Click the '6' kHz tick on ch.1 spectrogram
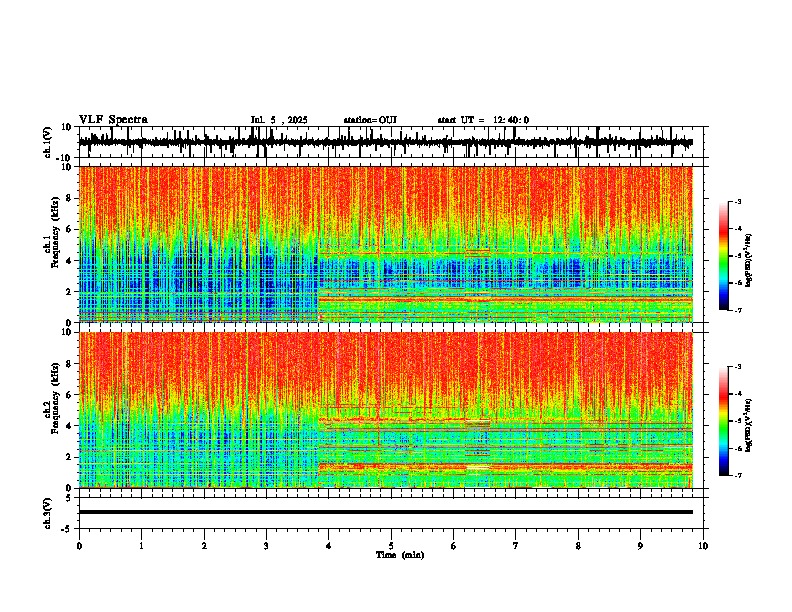 point(70,230)
